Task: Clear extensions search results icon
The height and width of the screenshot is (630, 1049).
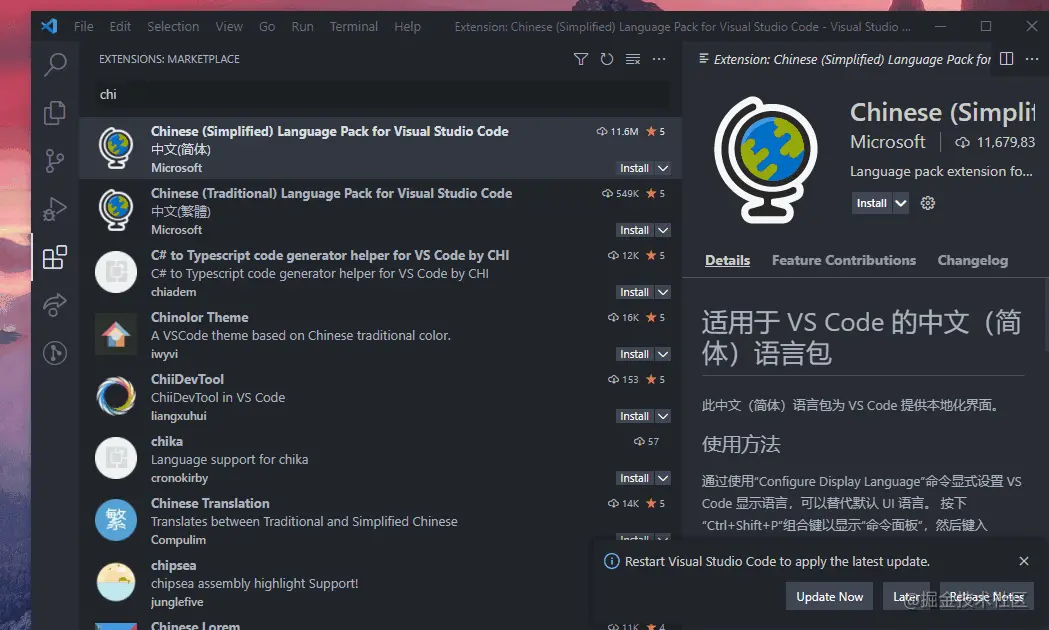Action: 633,59
